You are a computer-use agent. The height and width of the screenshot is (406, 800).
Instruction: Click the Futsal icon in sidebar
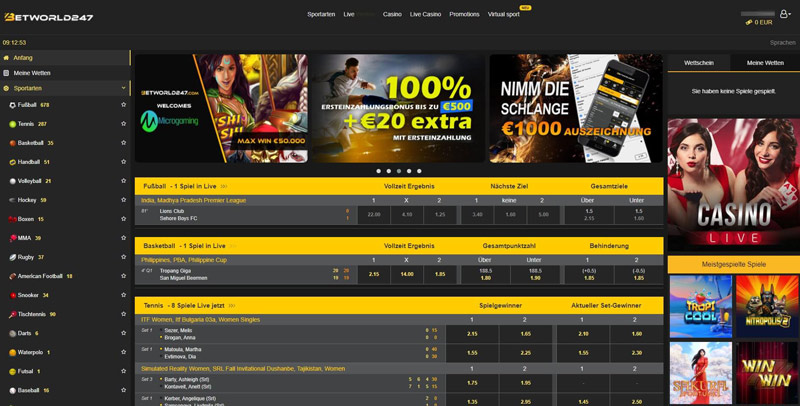tap(12, 372)
